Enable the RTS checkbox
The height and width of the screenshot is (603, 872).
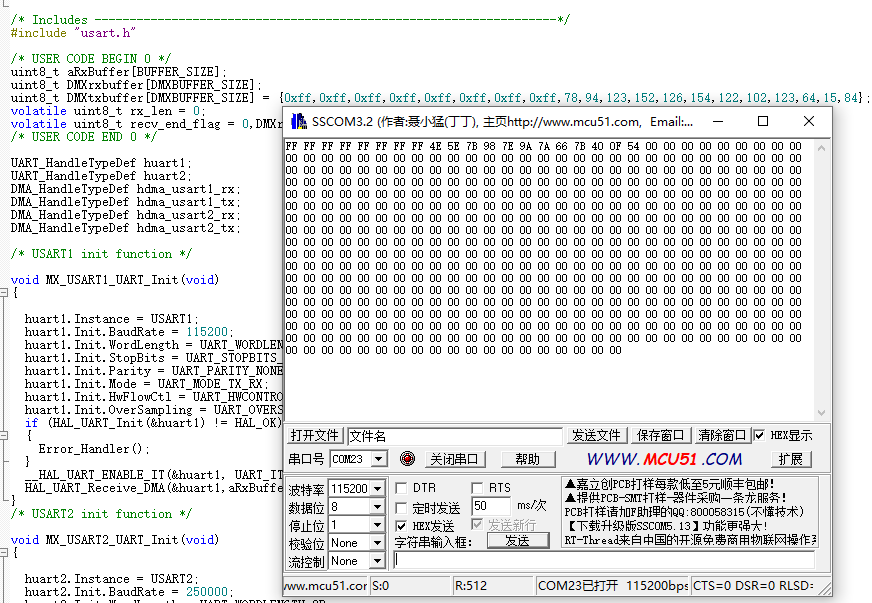point(477,488)
